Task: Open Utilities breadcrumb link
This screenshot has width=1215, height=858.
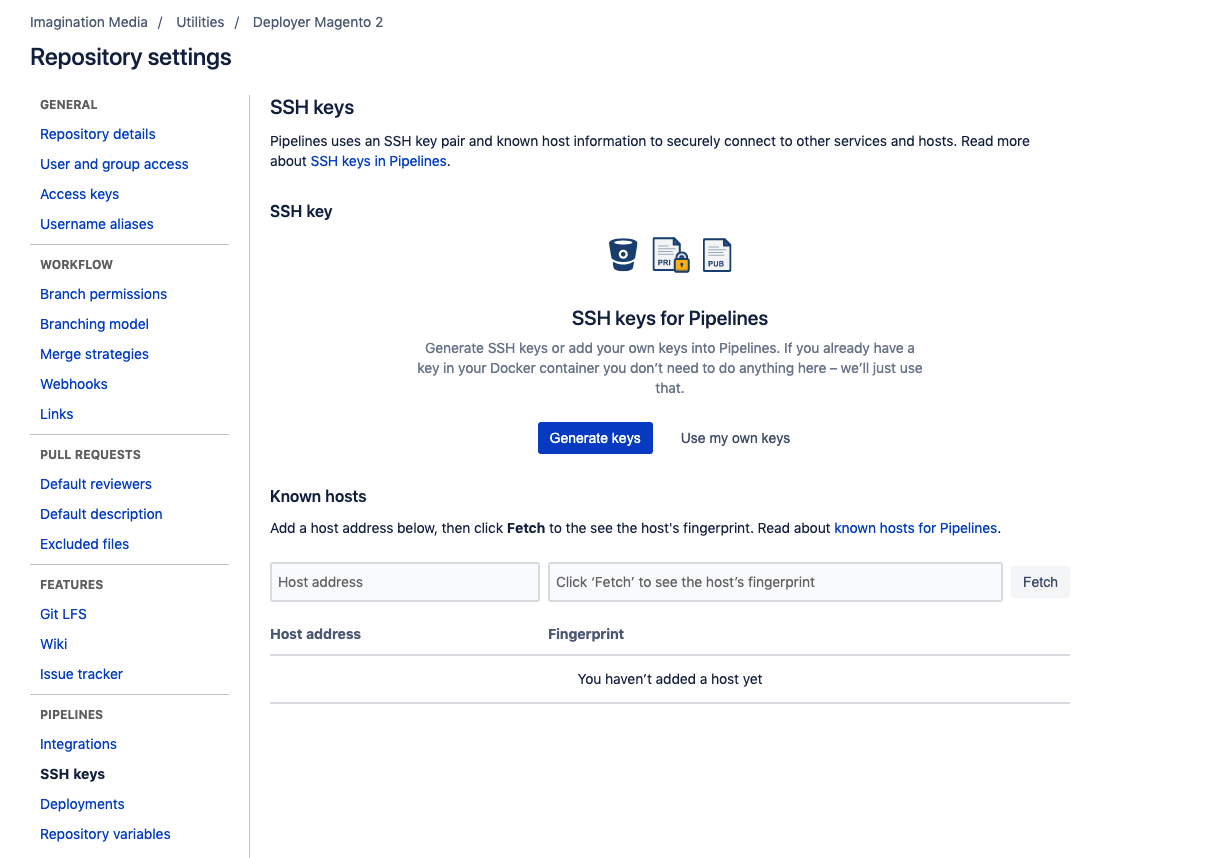Action: 200,22
